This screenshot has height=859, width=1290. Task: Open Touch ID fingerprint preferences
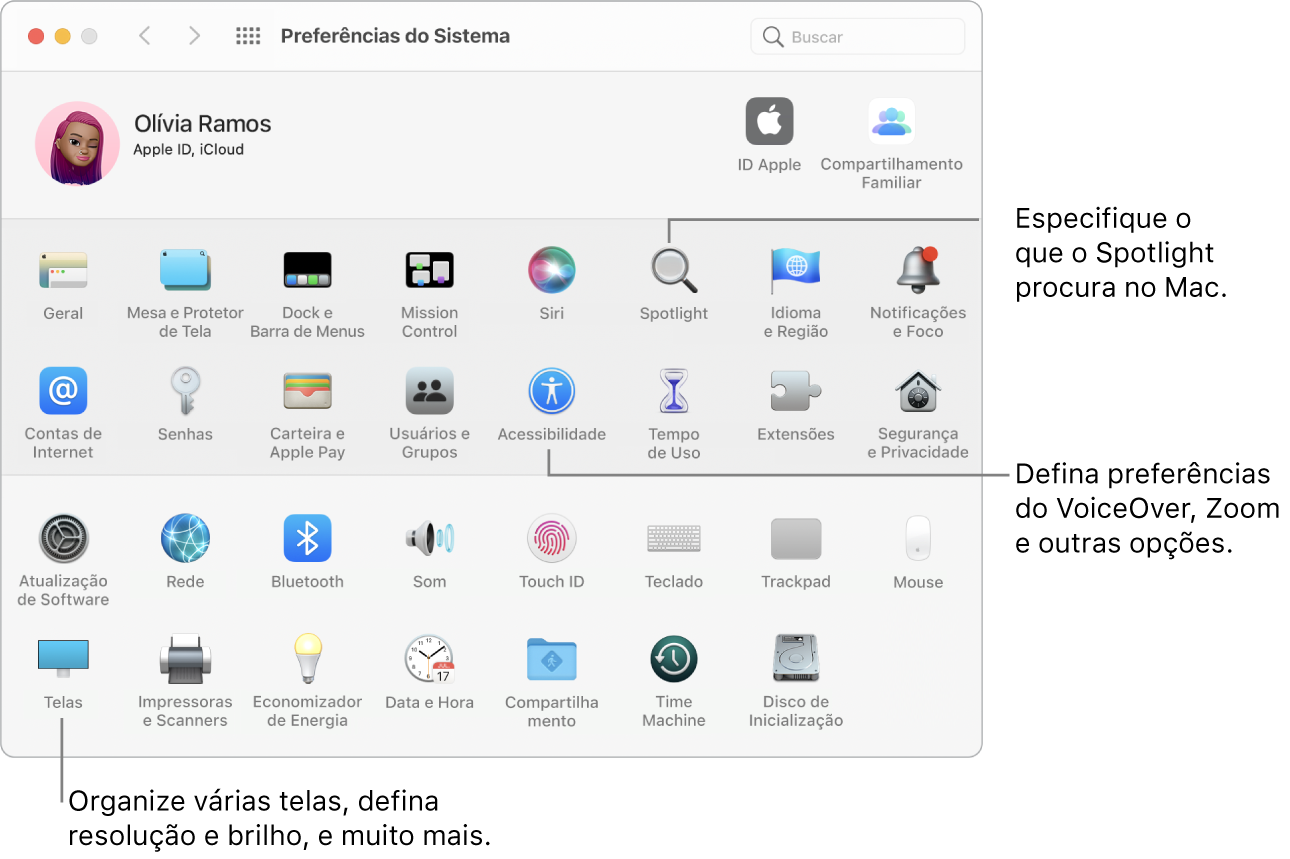[552, 539]
